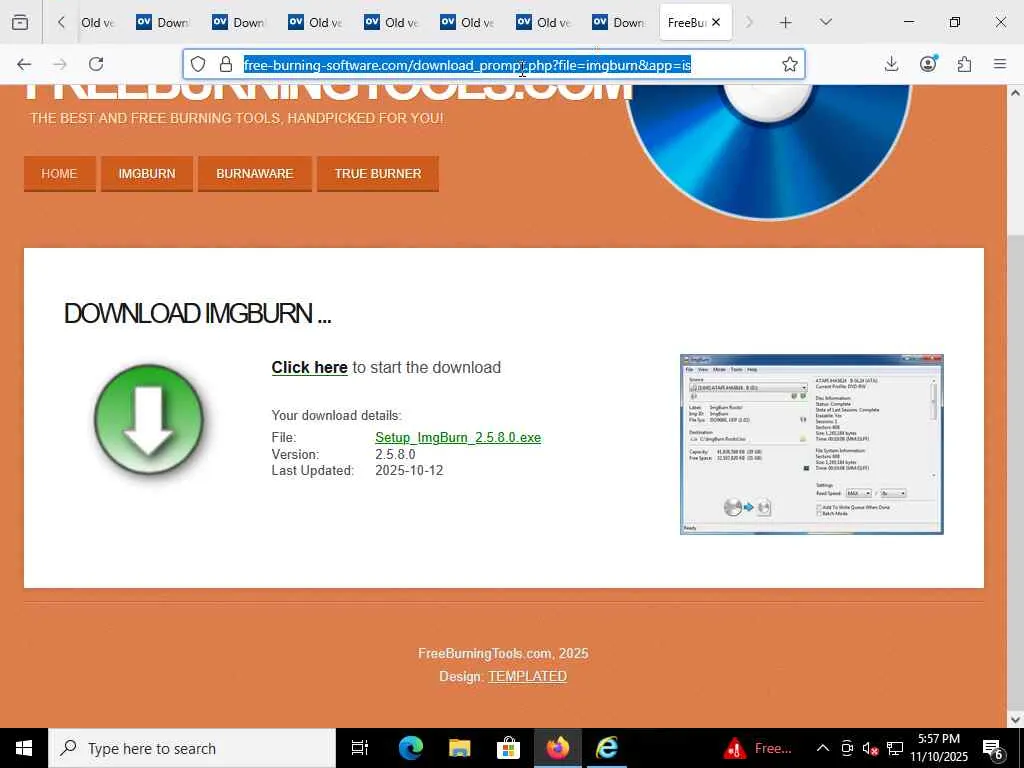Viewport: 1024px width, 768px height.
Task: Expand the list all tabs chevron
Action: [x=825, y=22]
